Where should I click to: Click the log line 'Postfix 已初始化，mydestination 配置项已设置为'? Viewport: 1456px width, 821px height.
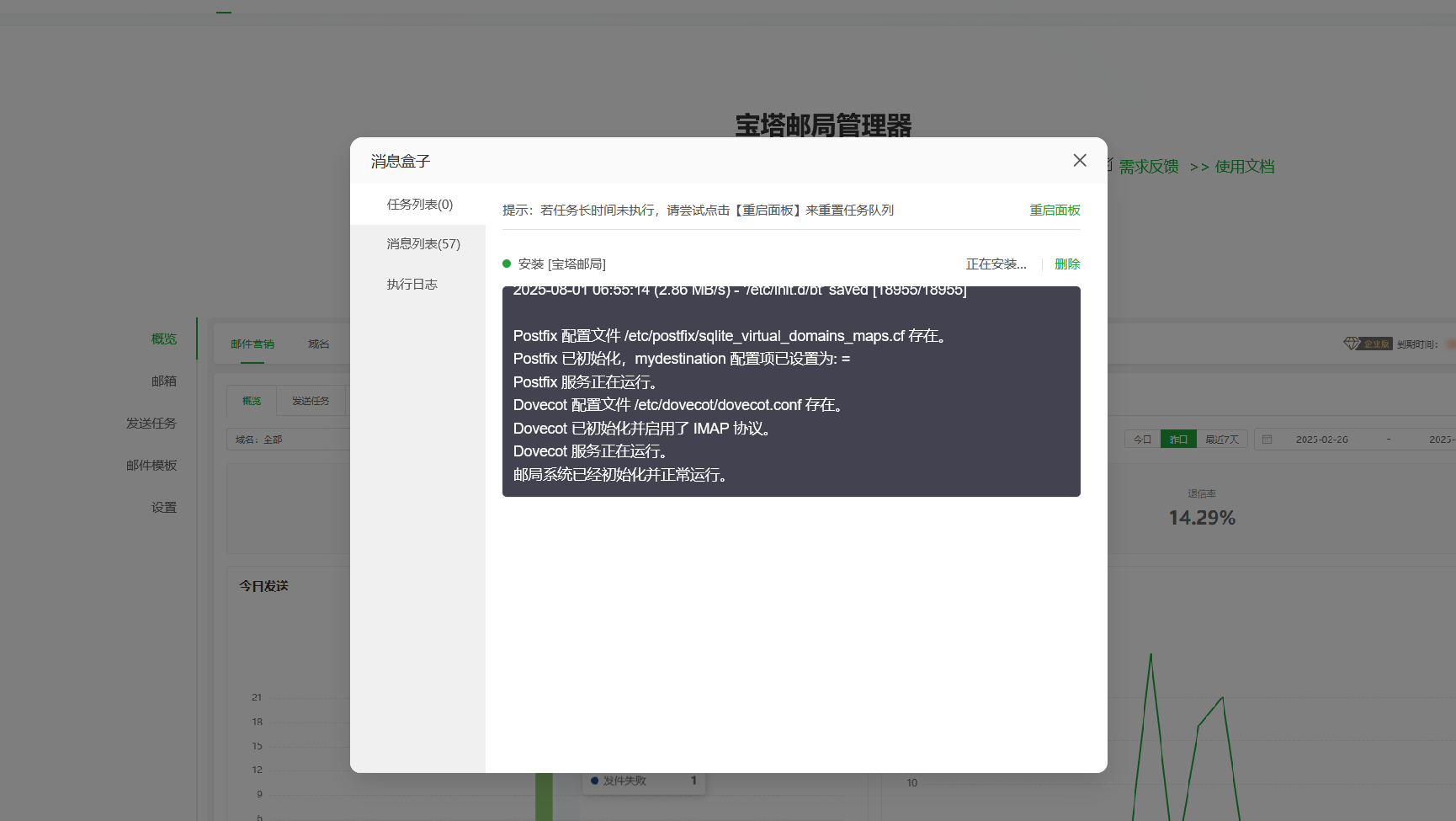click(682, 359)
